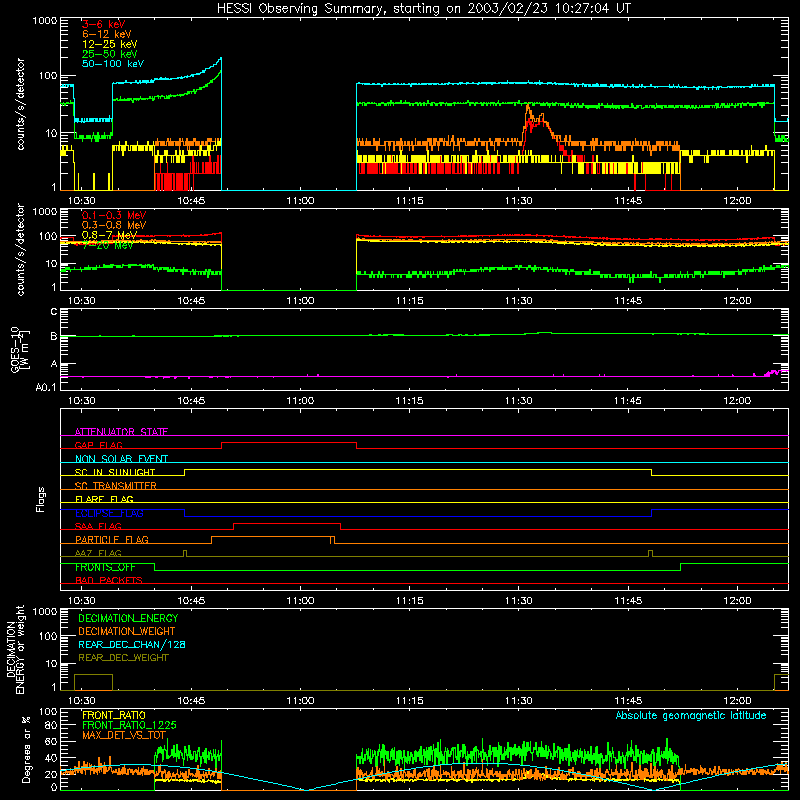Select the cyan '50-100 keV' legend label
The image size is (800, 800).
click(112, 64)
